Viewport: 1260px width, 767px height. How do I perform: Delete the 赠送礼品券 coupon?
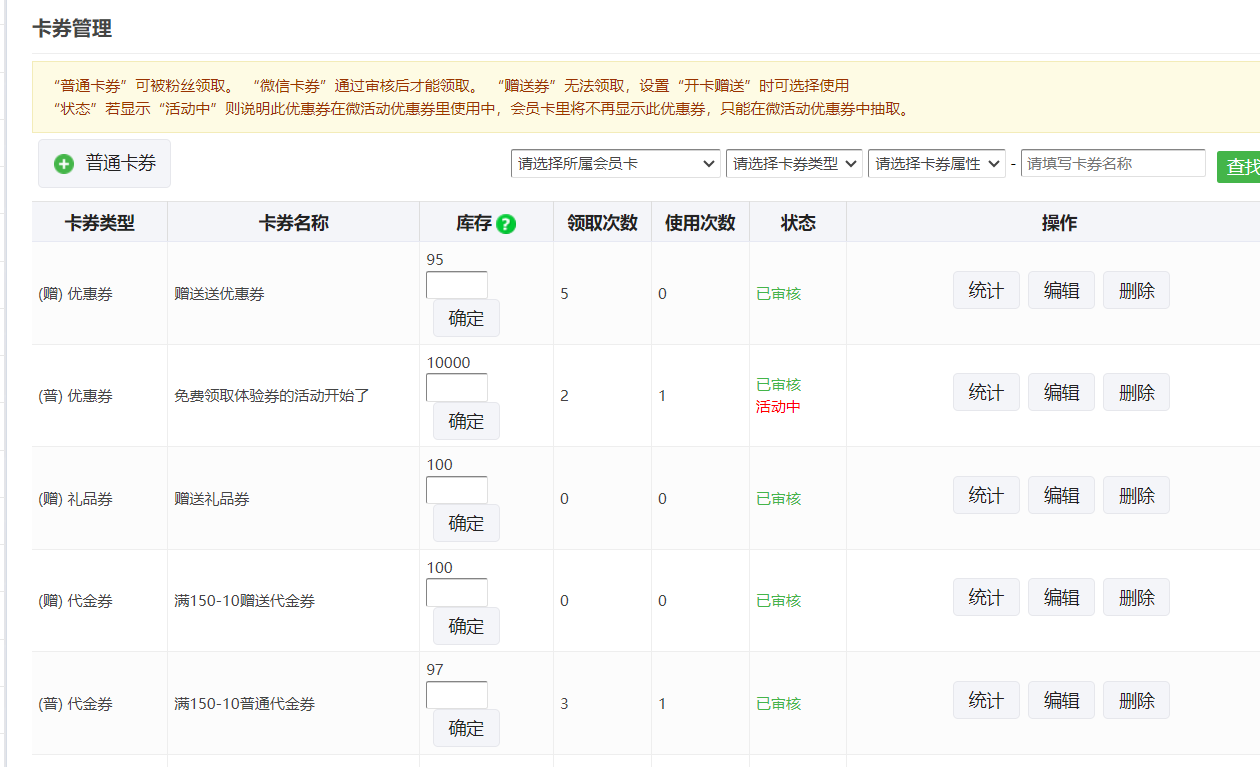pos(1136,495)
